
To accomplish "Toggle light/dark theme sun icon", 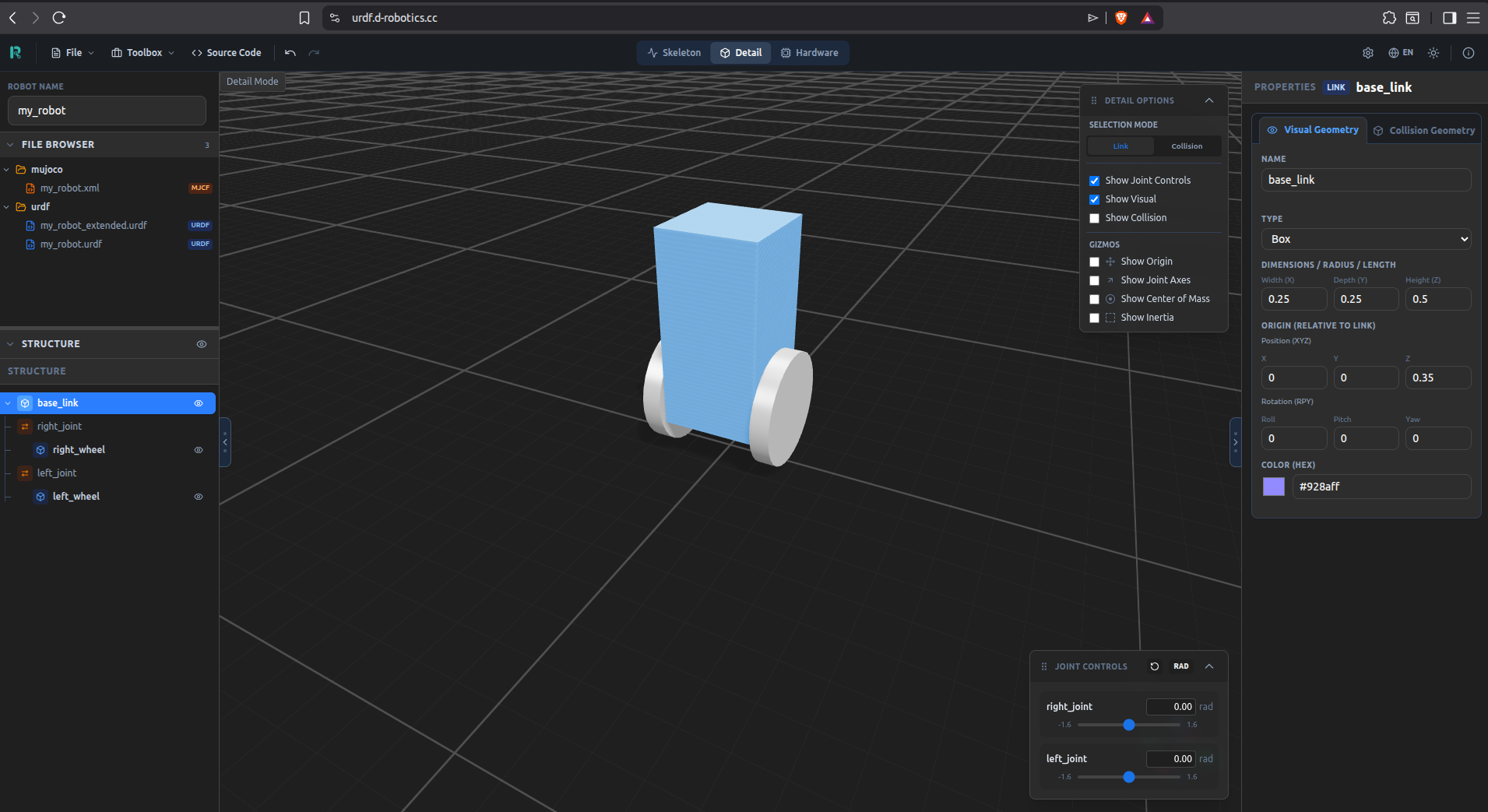I will pyautogui.click(x=1433, y=53).
